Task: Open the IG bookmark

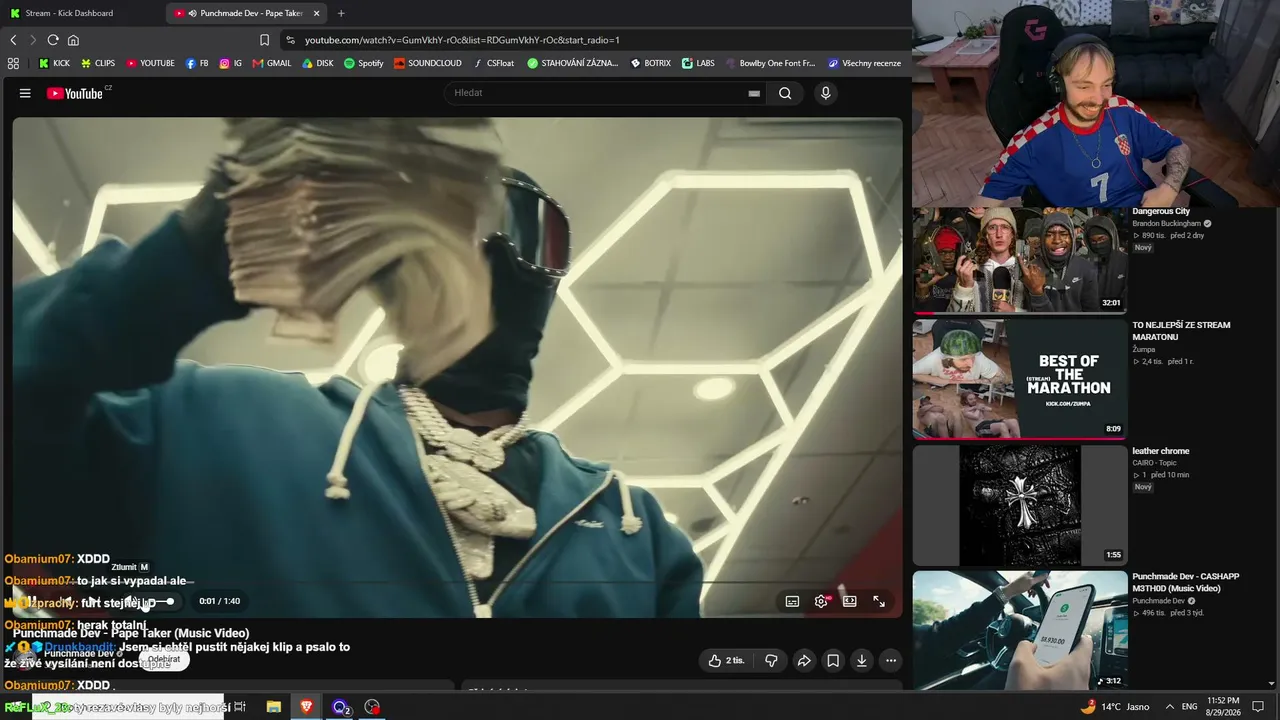Action: coord(231,63)
